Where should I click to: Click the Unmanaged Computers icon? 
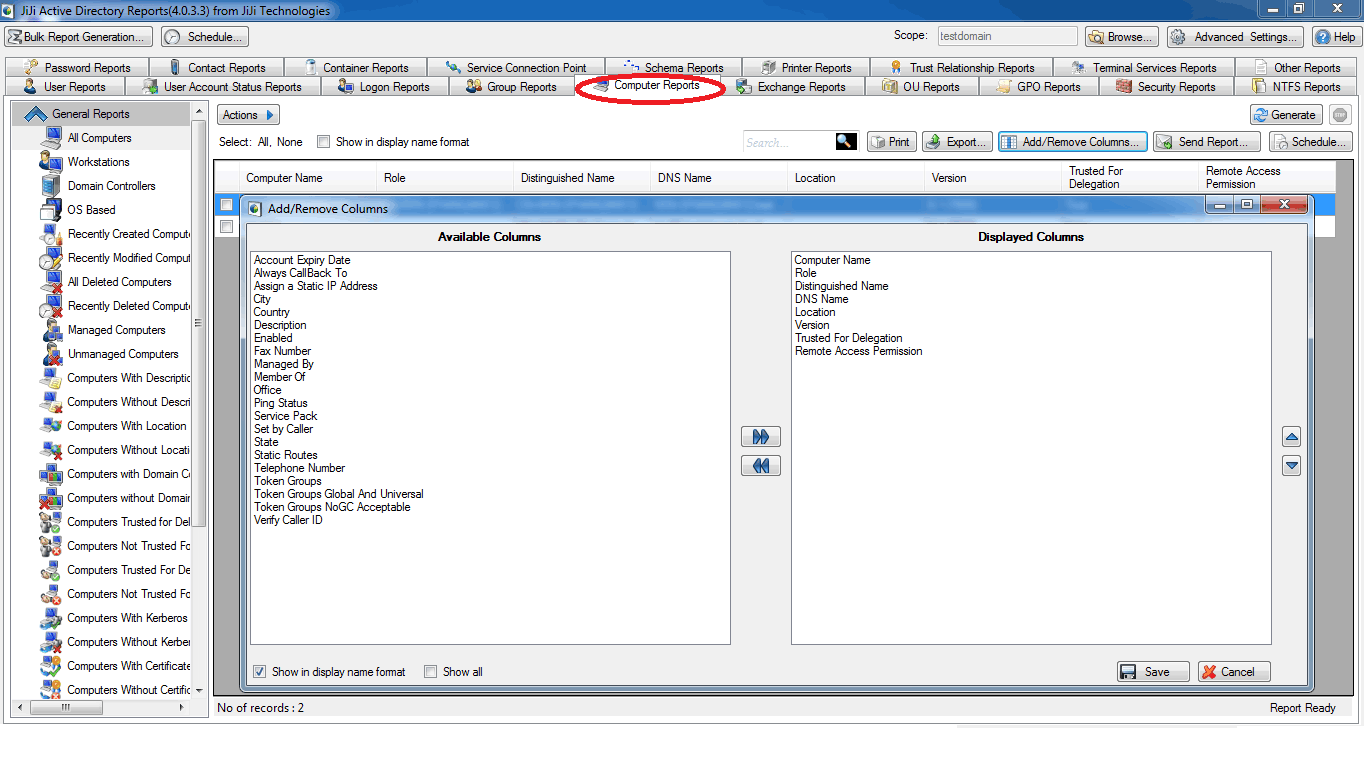[51, 354]
